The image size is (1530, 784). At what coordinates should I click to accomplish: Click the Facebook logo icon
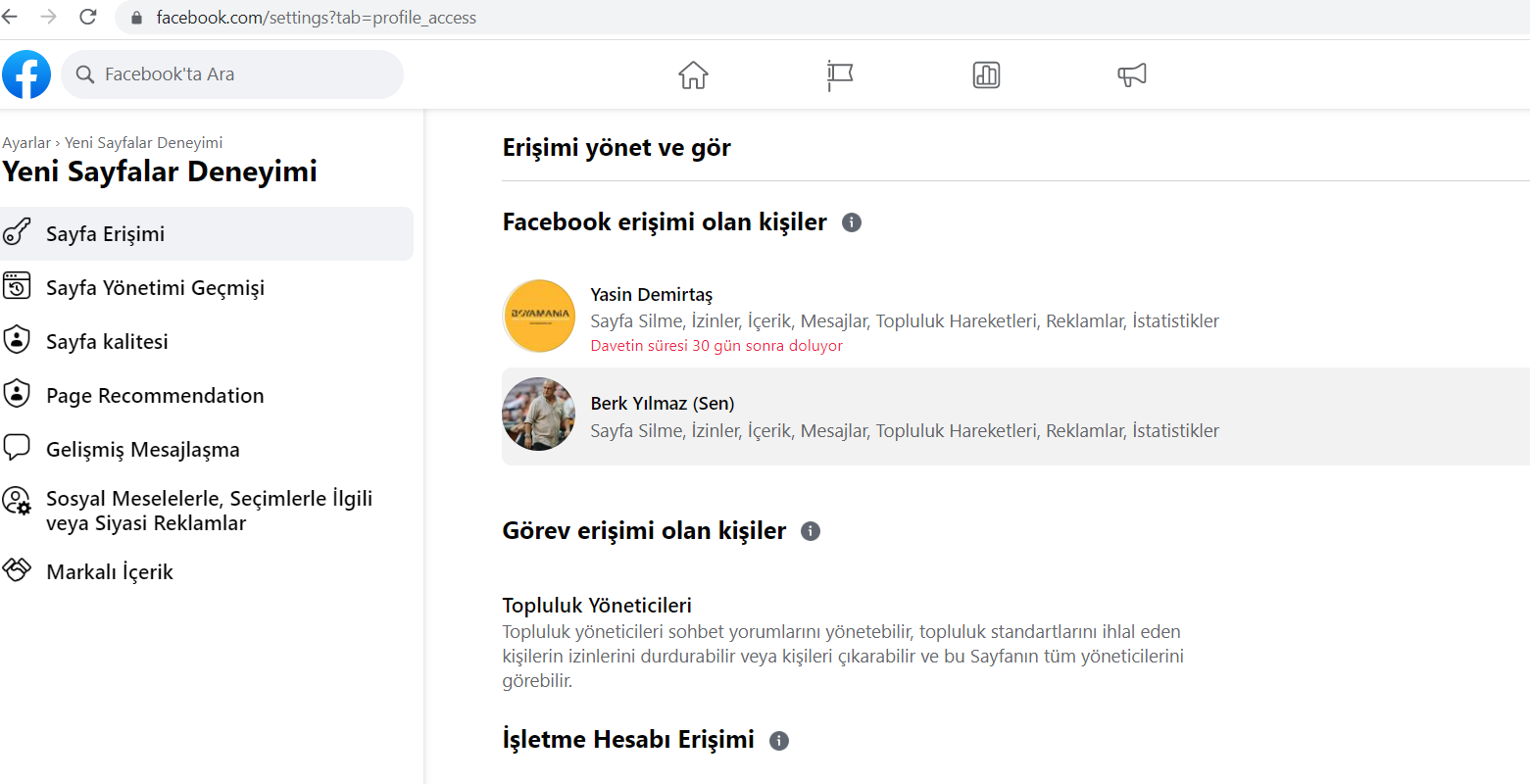coord(26,74)
